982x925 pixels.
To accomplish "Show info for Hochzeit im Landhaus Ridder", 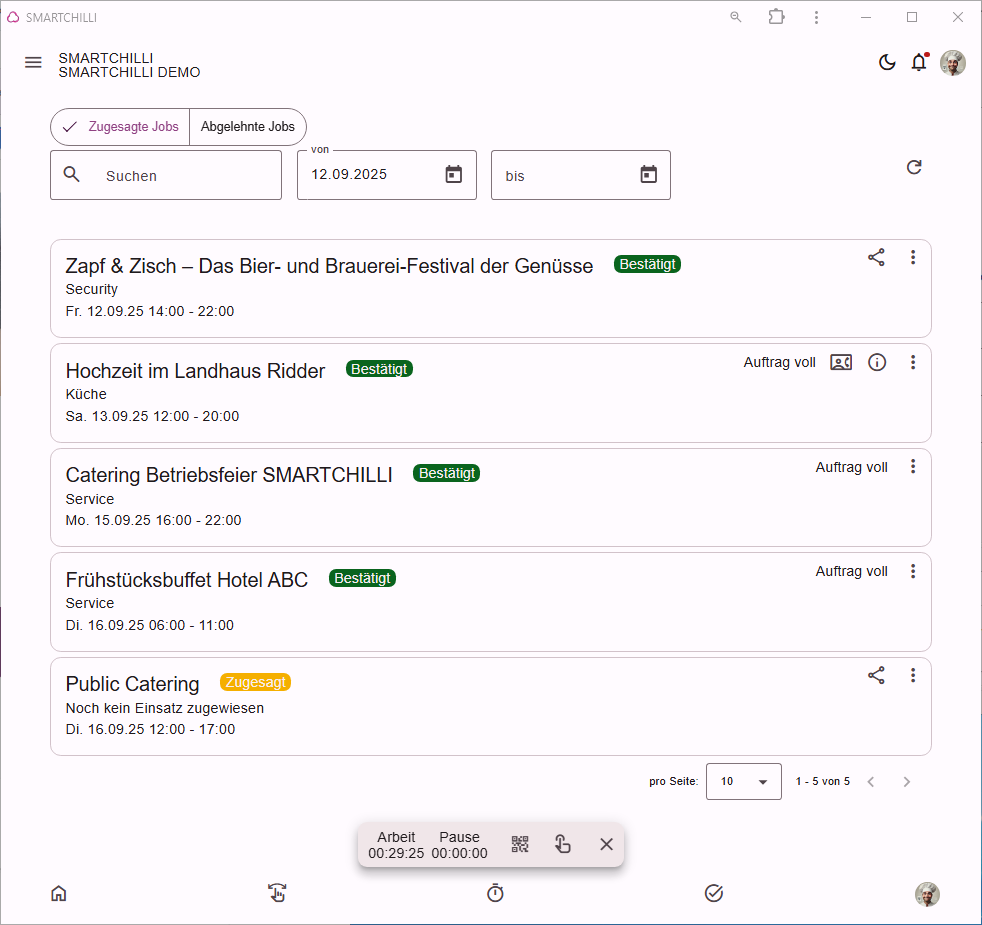I will pos(877,362).
